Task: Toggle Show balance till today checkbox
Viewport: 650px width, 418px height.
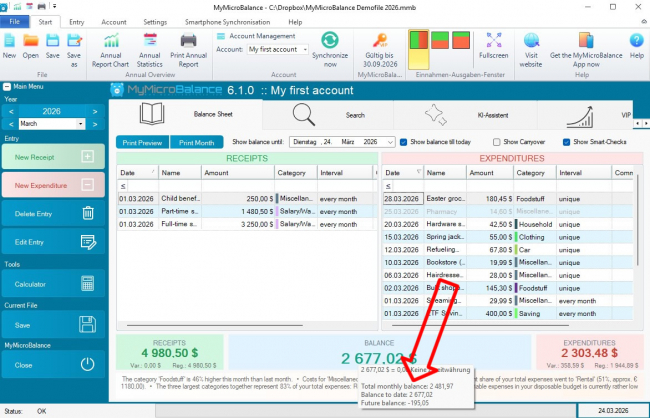Action: tap(404, 142)
